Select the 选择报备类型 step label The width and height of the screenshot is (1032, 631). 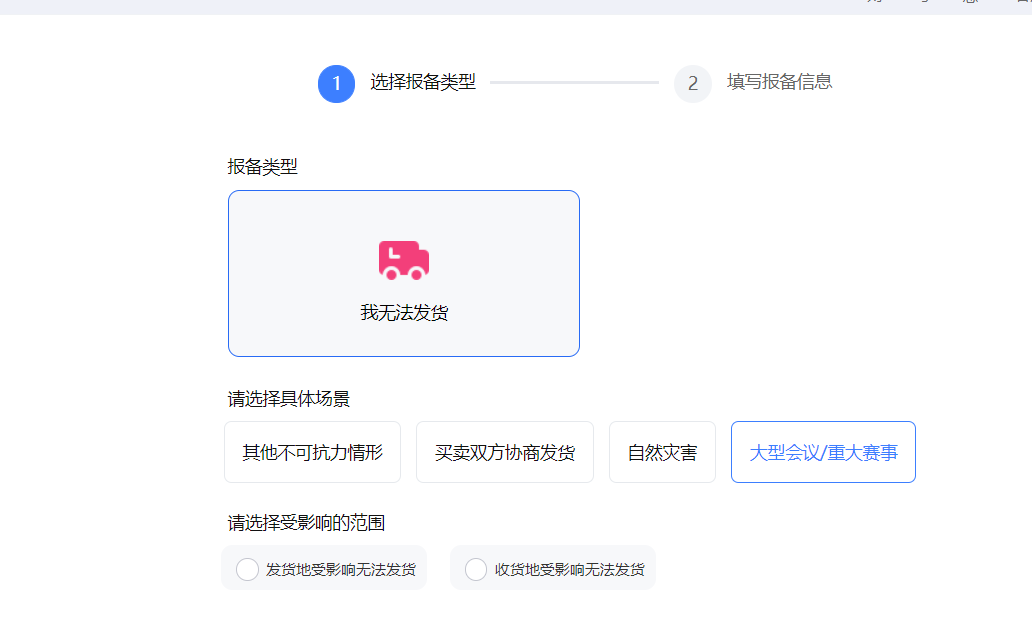tap(423, 82)
